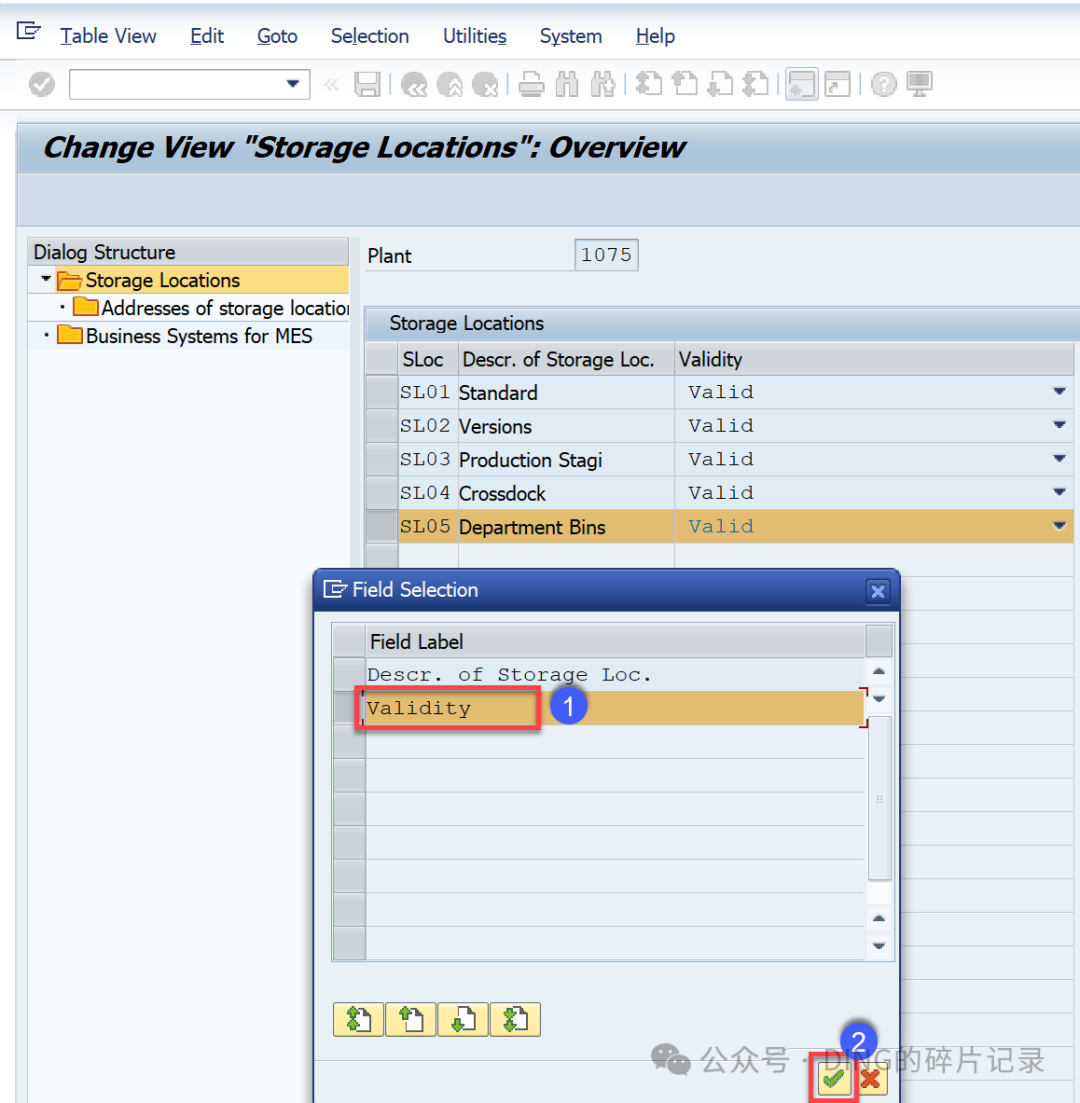The width and height of the screenshot is (1080, 1103).
Task: Click the Back green arrow icon
Action: click(x=414, y=85)
